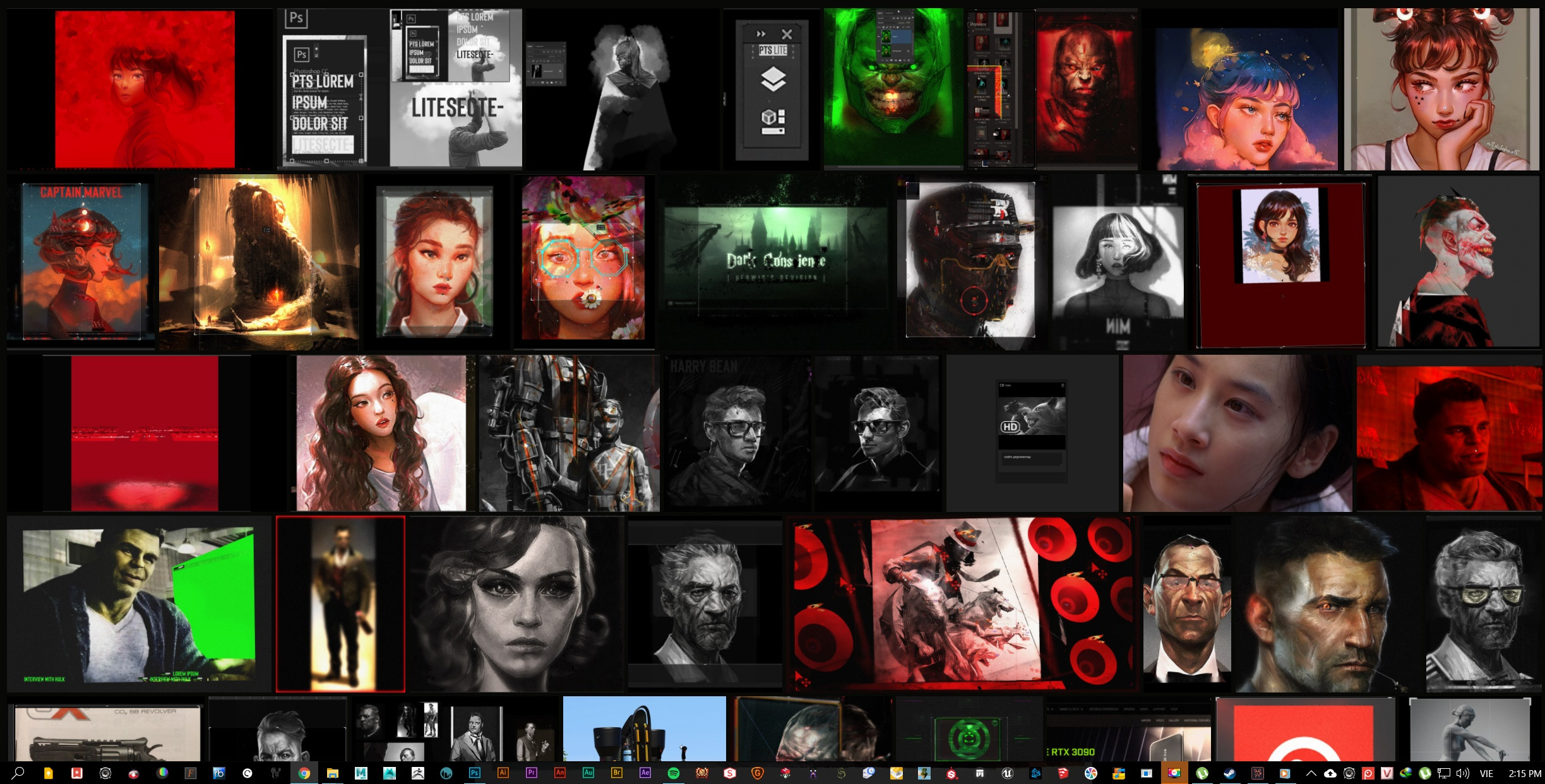Launch Adobe Premiere Pro (Pr) icon

click(x=532, y=773)
